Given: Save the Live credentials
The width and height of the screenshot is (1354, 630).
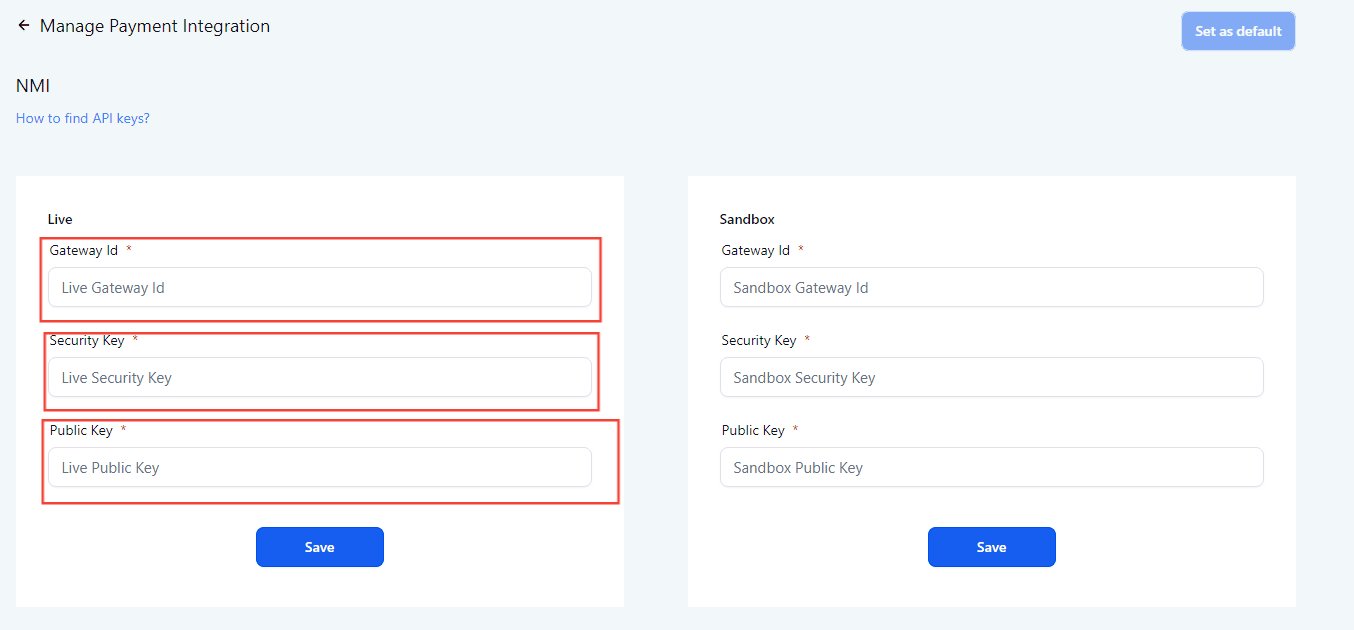Looking at the screenshot, I should [320, 547].
